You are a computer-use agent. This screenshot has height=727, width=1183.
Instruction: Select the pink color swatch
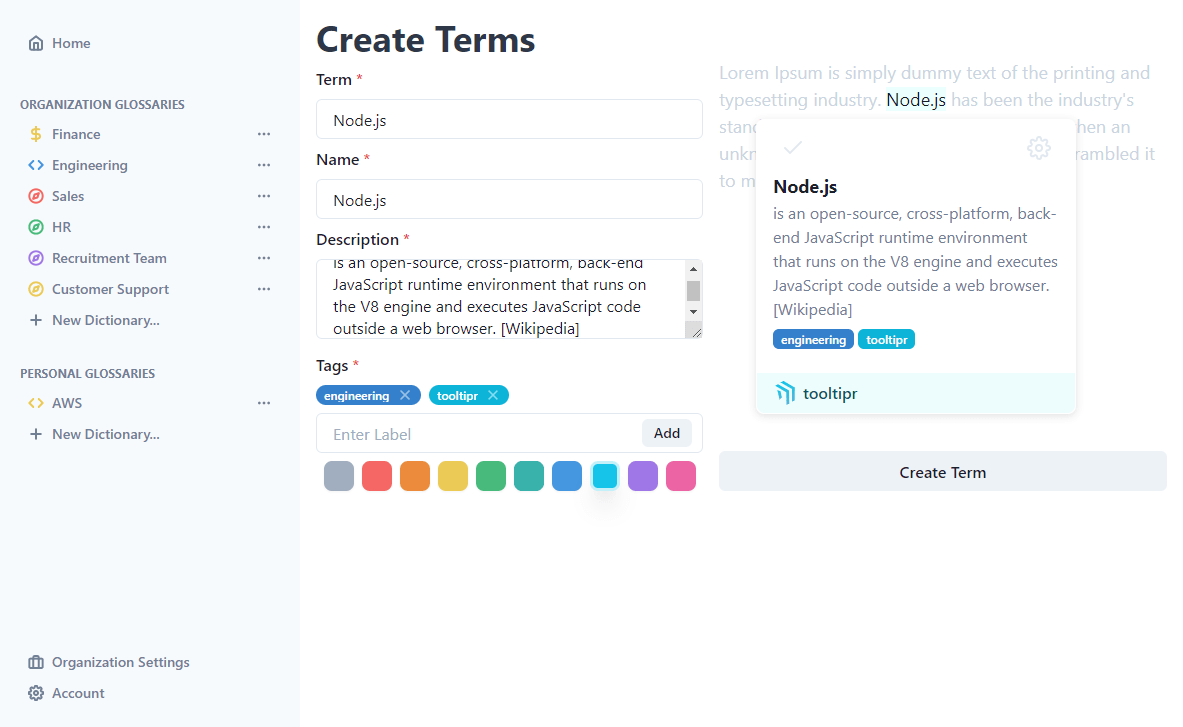[x=681, y=476]
